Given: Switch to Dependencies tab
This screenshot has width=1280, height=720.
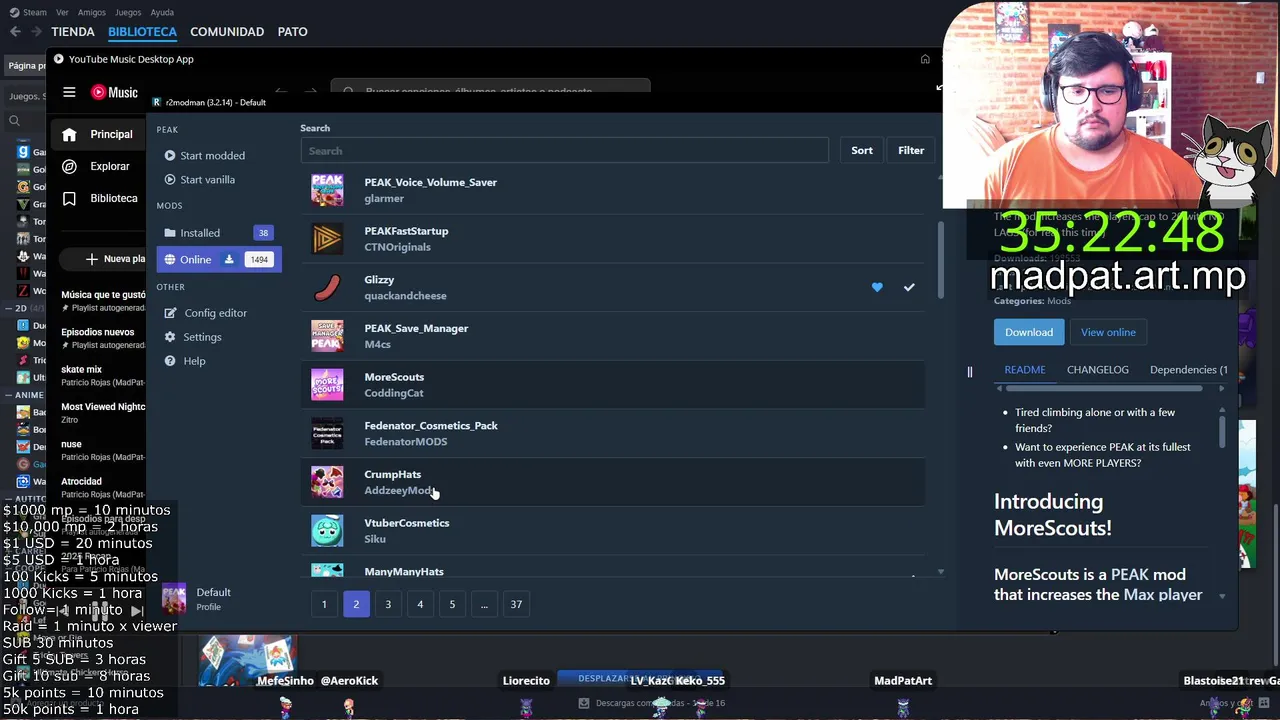Looking at the screenshot, I should coord(1188,370).
